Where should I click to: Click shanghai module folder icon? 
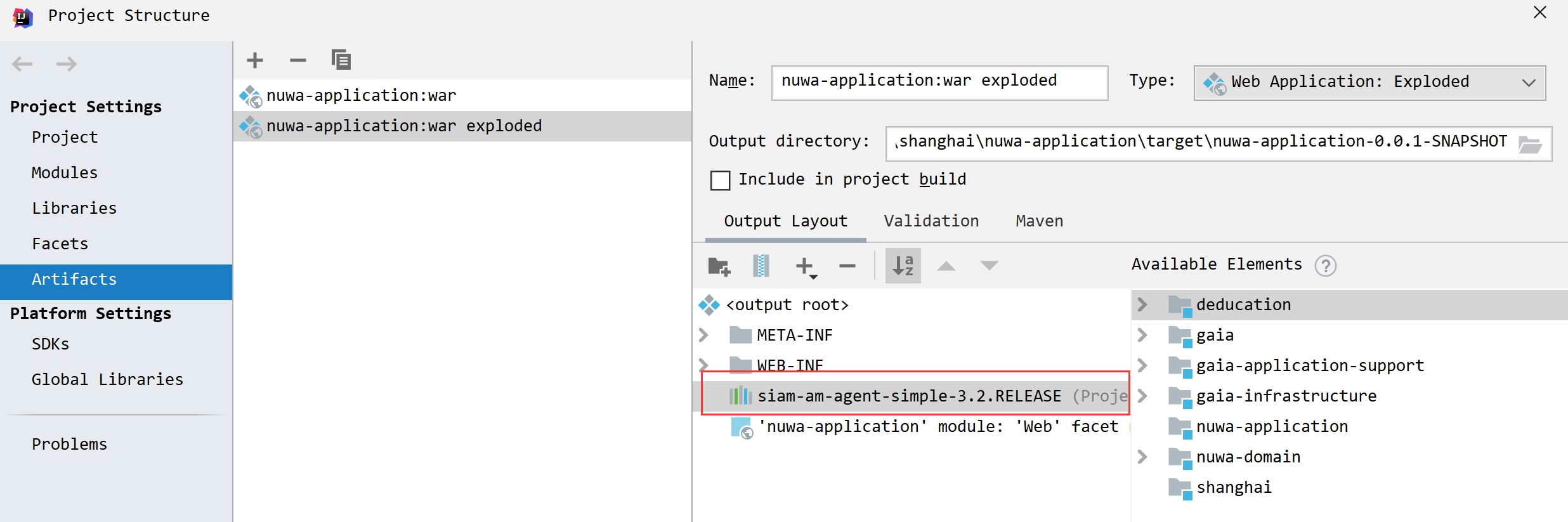coord(1180,488)
